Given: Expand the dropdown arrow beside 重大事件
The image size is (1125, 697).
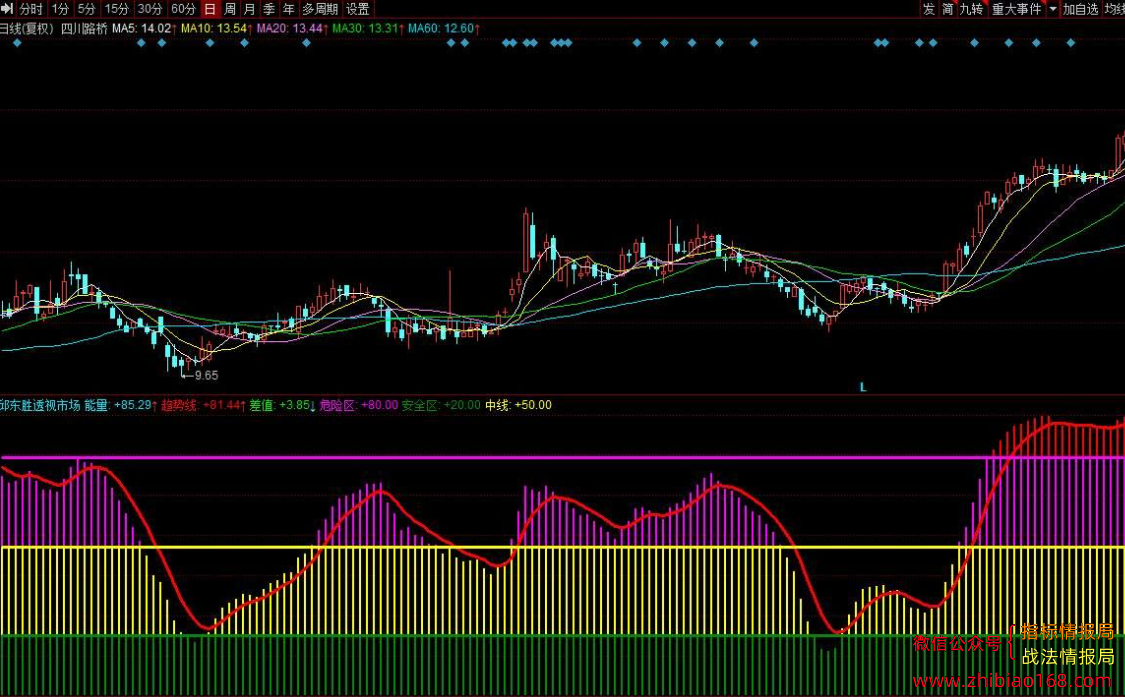Looking at the screenshot, I should coord(1053,9).
